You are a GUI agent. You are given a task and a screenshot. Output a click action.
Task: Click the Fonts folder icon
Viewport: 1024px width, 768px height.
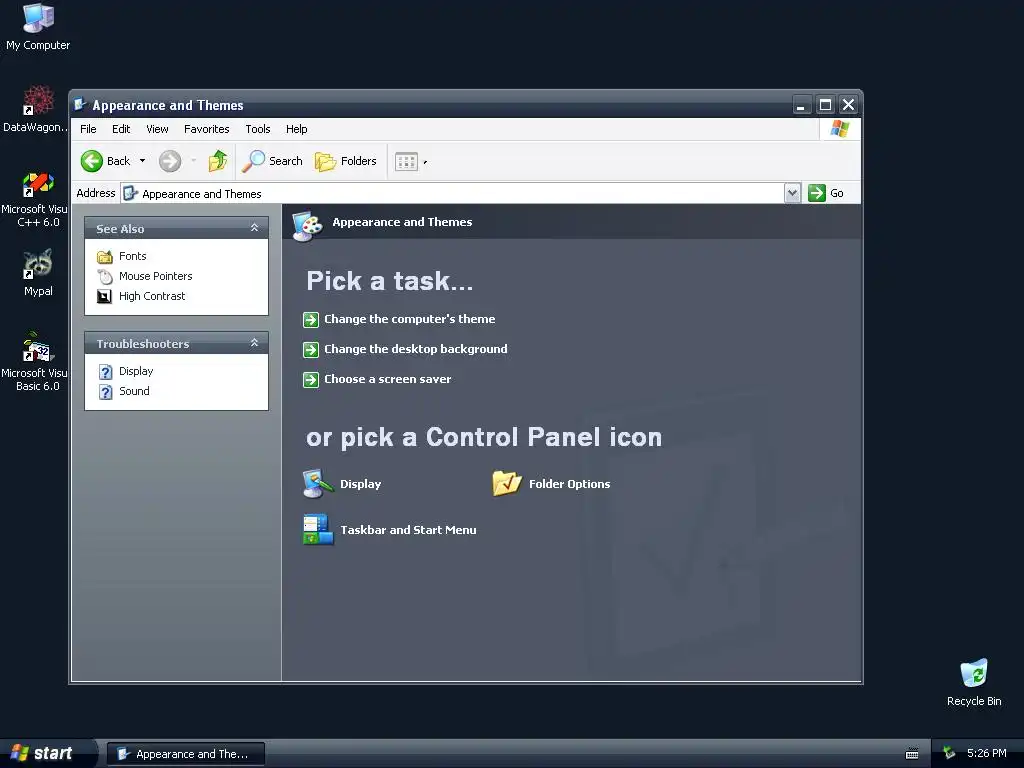point(104,257)
